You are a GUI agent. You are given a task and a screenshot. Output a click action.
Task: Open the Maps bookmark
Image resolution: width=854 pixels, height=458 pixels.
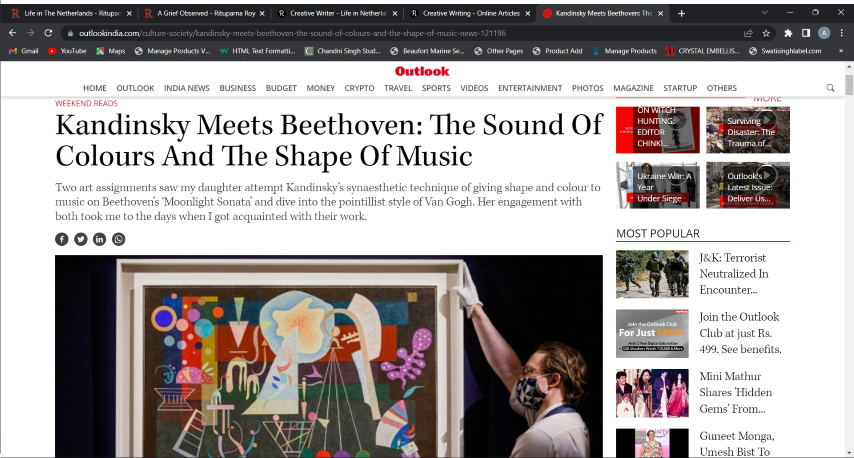111,51
